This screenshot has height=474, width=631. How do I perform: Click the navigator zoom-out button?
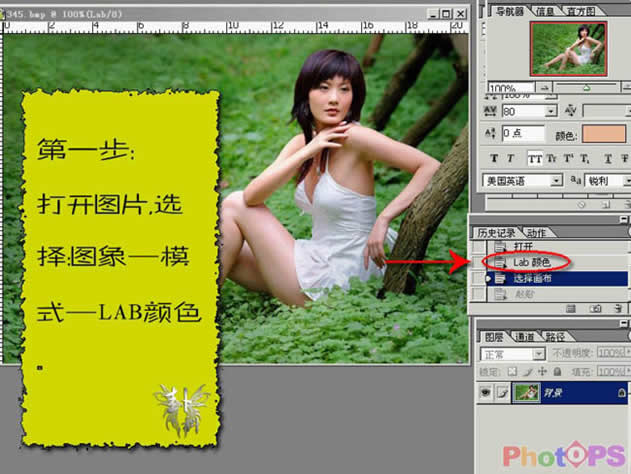(x=544, y=87)
